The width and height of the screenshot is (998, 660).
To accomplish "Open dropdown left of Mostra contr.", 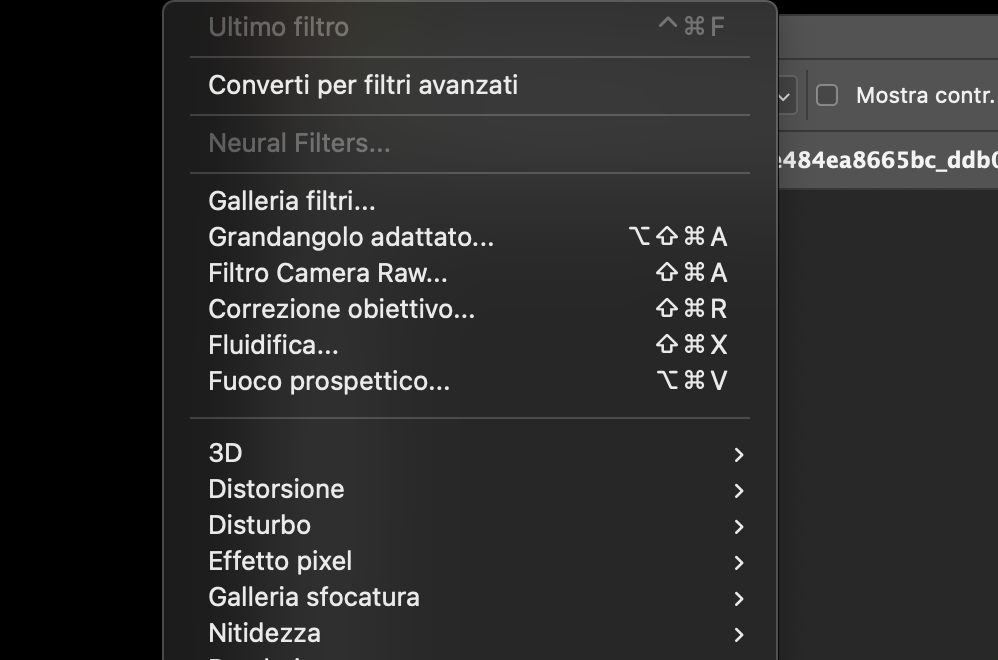I will tap(787, 96).
